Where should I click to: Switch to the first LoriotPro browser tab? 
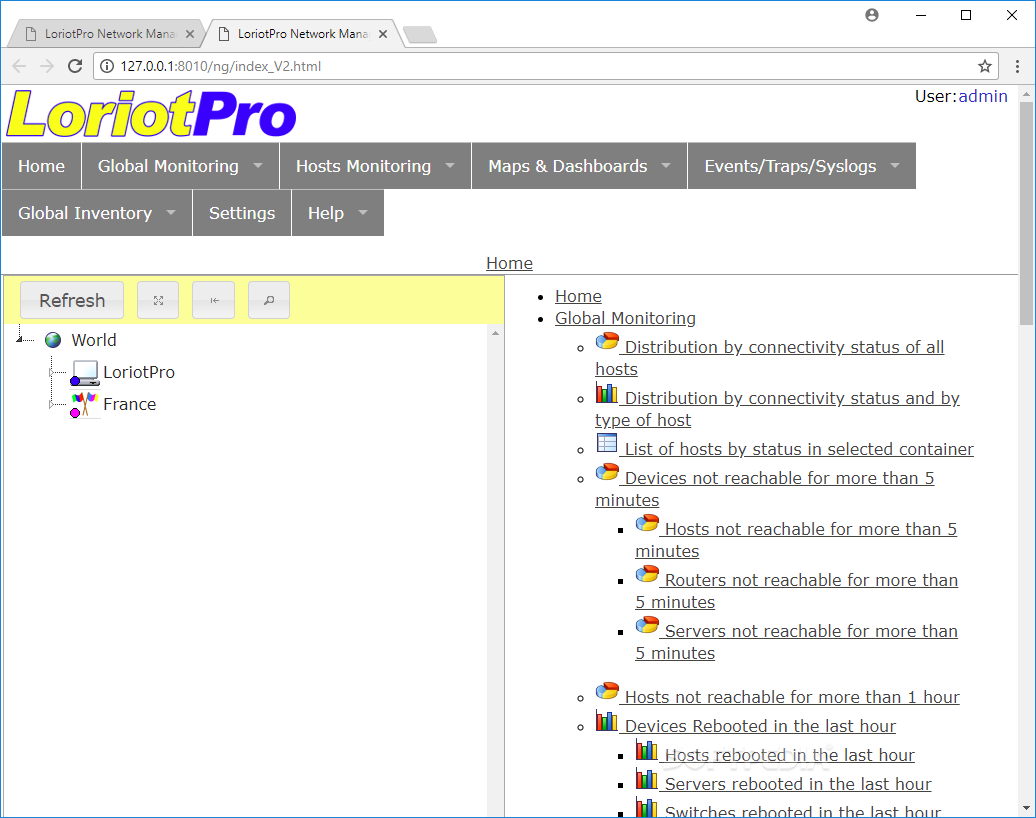pyautogui.click(x=109, y=34)
